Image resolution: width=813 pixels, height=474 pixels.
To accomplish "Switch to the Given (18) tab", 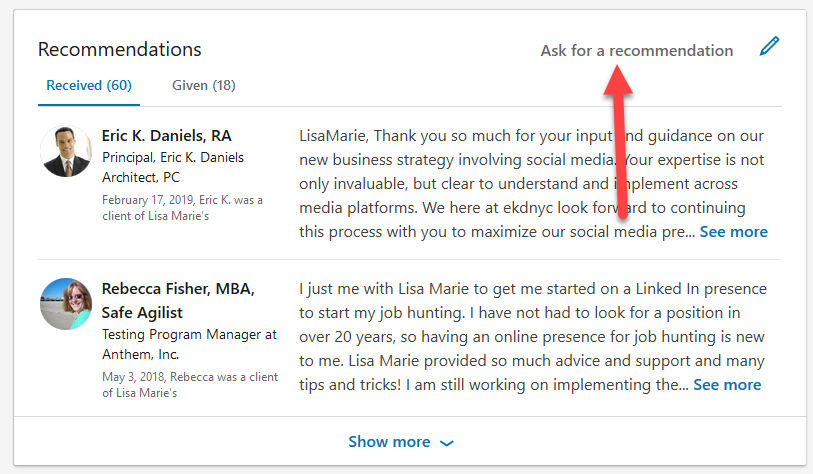I will click(x=204, y=85).
